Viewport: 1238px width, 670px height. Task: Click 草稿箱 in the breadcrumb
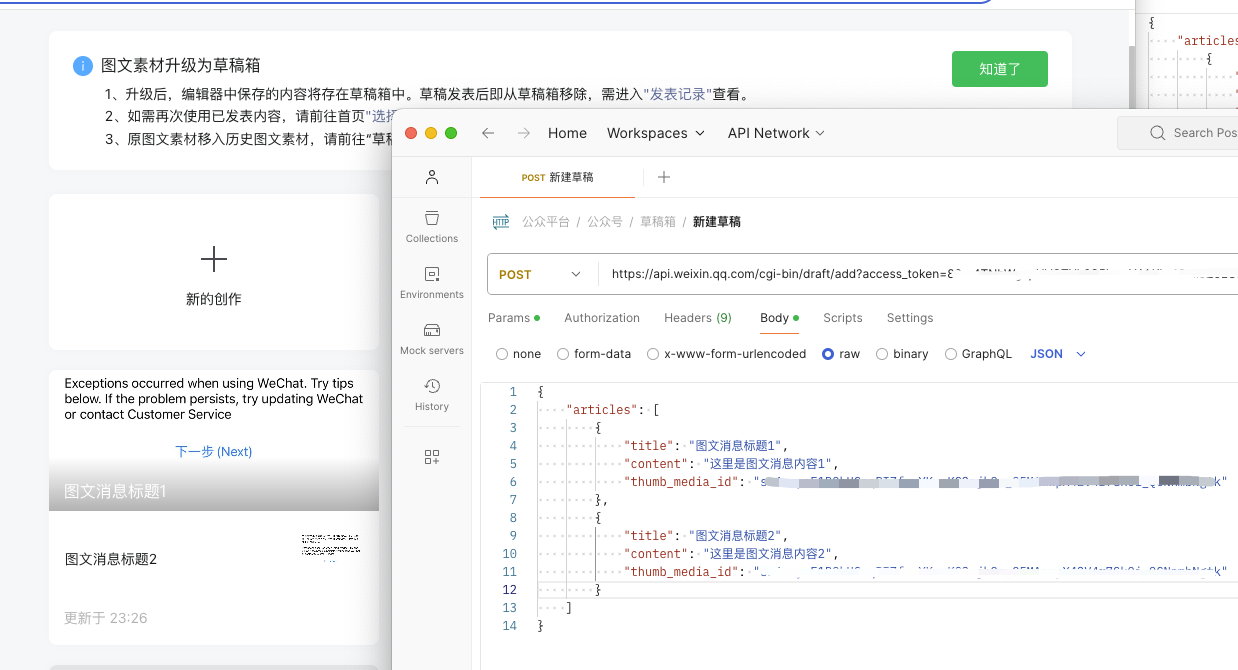tap(658, 222)
